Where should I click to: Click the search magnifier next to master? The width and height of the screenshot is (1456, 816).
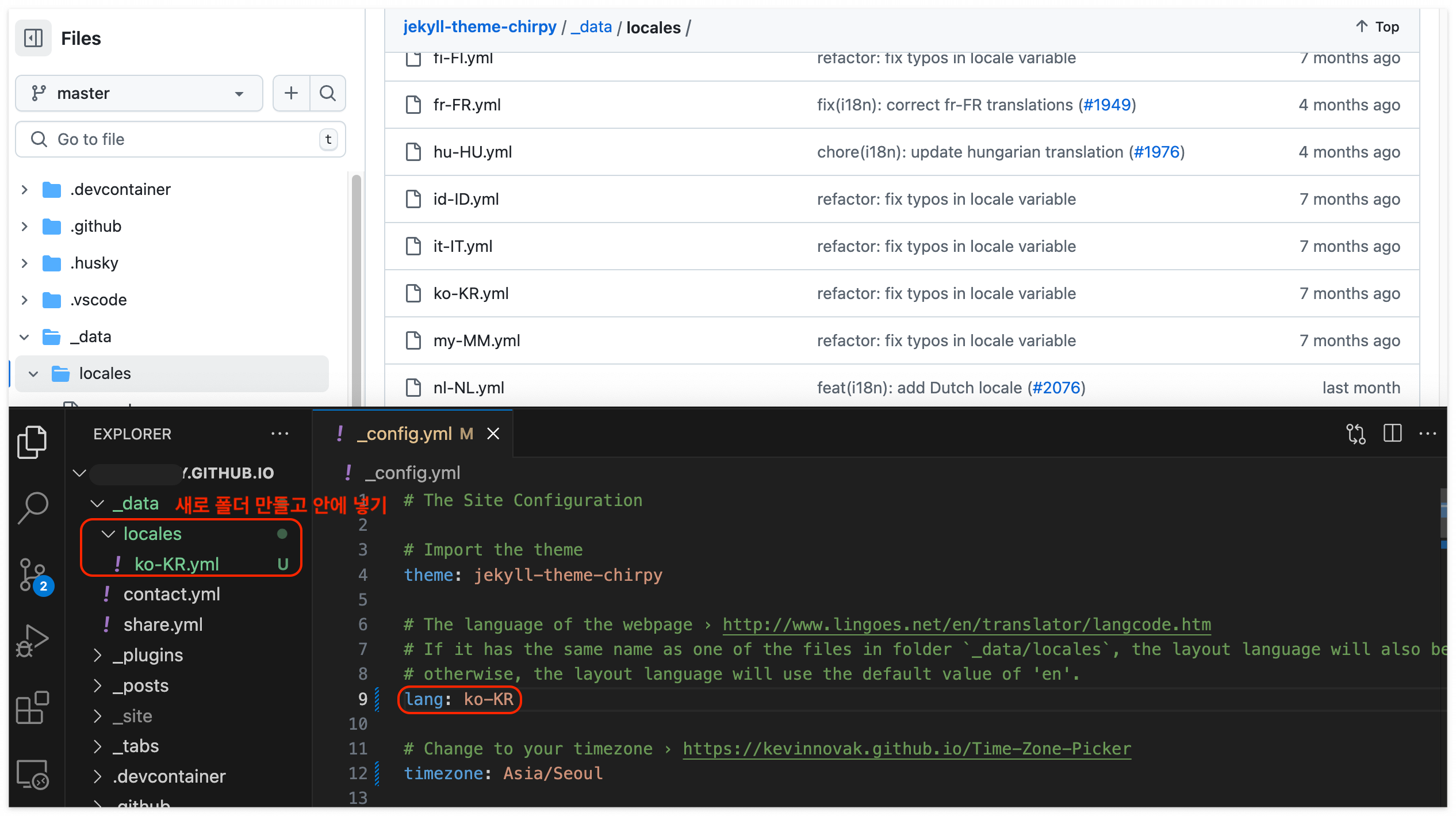[x=328, y=93]
